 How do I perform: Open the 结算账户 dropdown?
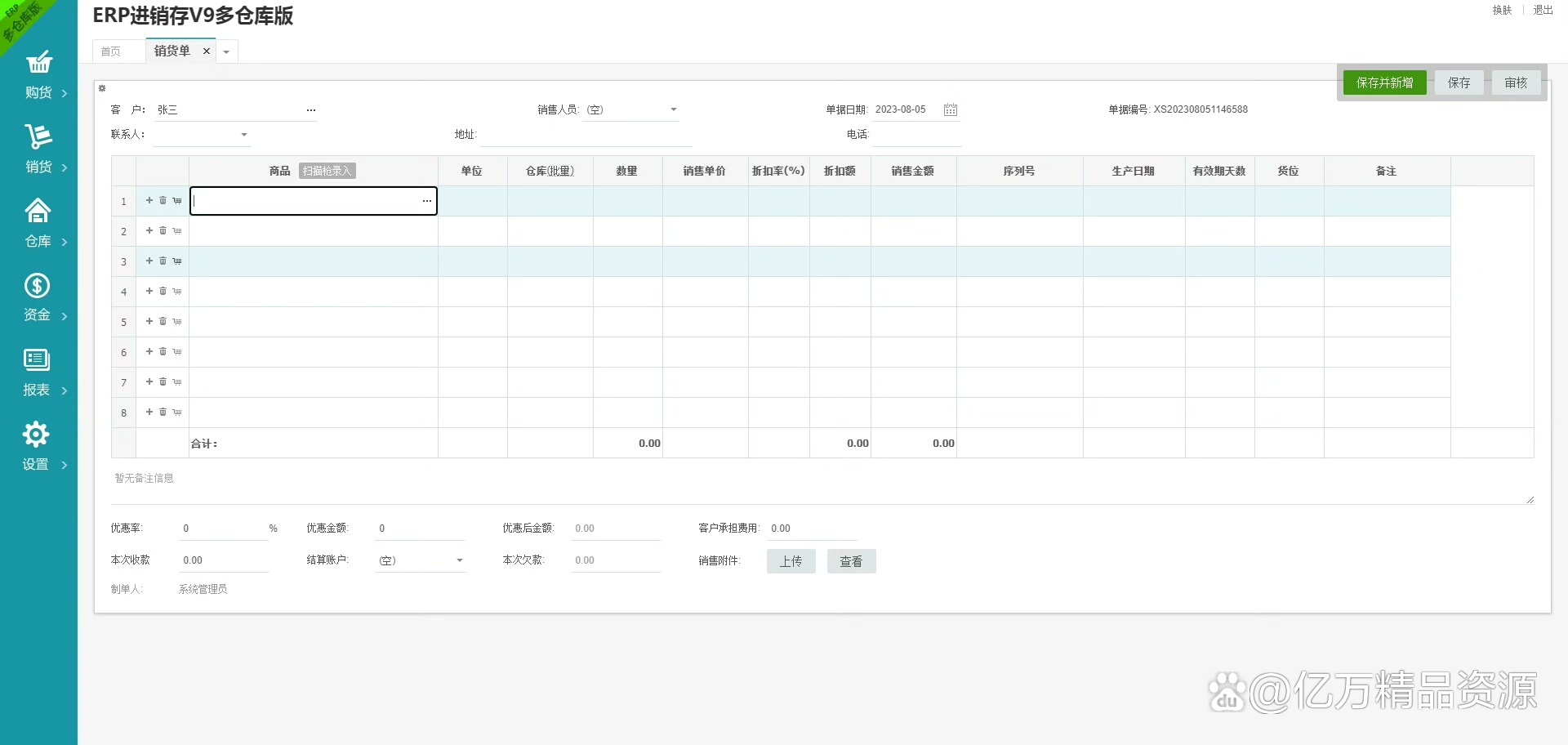point(460,560)
